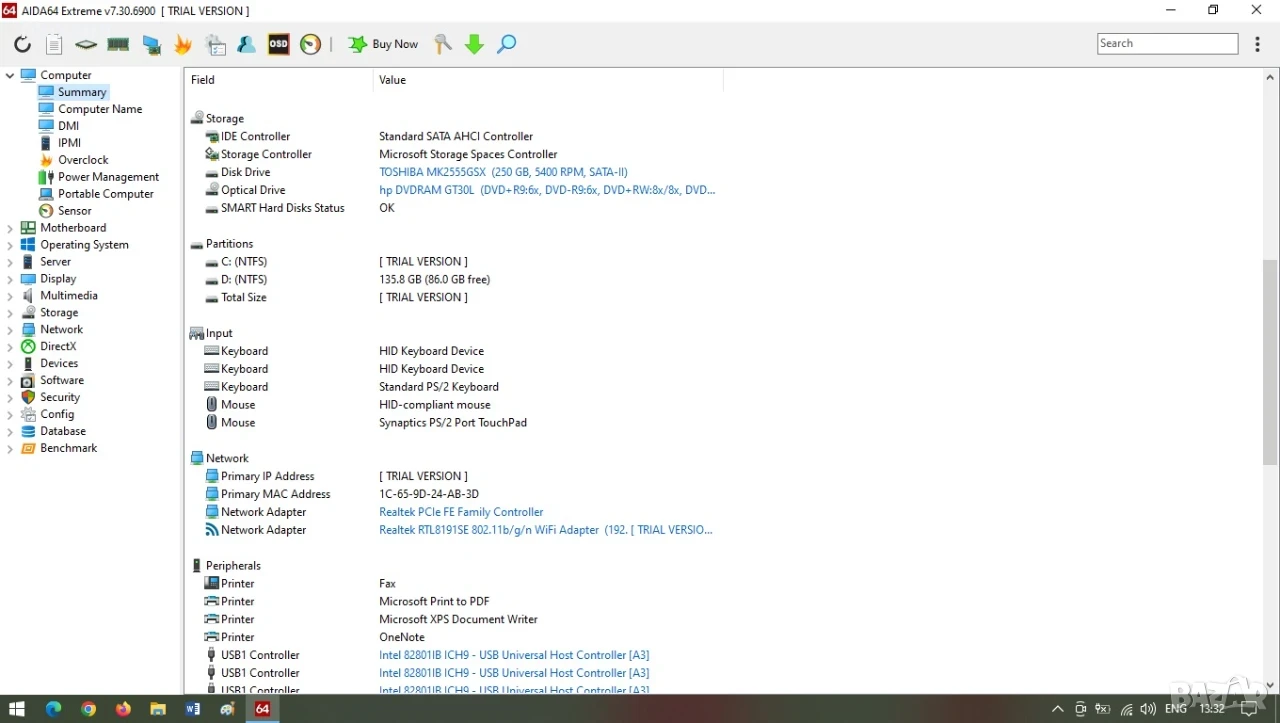Open File Explorer from the taskbar
This screenshot has height=723, width=1280.
158,709
